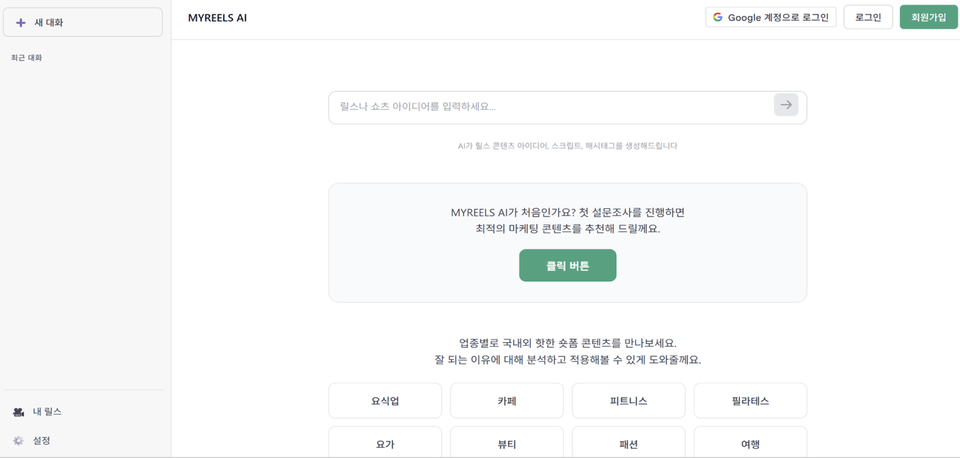
Task: Choose the 필라테스 category
Action: 750,401
